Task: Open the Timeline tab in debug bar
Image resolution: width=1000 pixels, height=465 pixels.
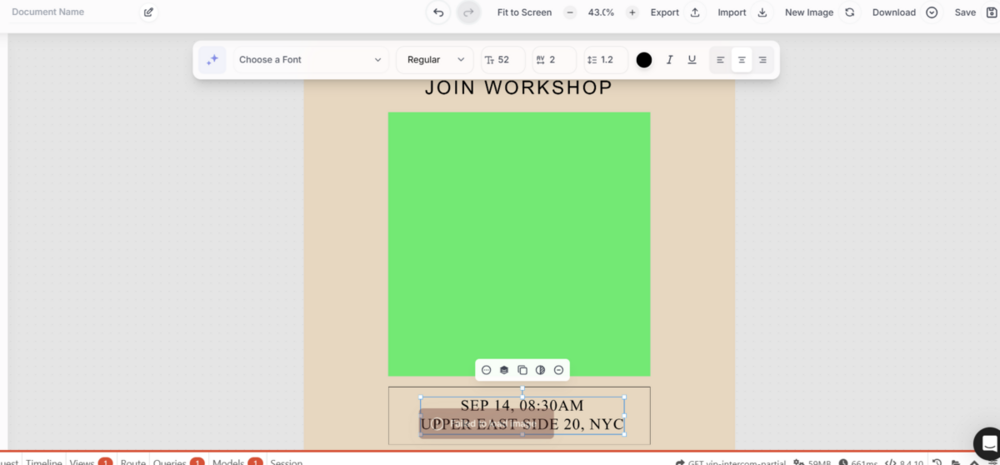Action: 43,462
